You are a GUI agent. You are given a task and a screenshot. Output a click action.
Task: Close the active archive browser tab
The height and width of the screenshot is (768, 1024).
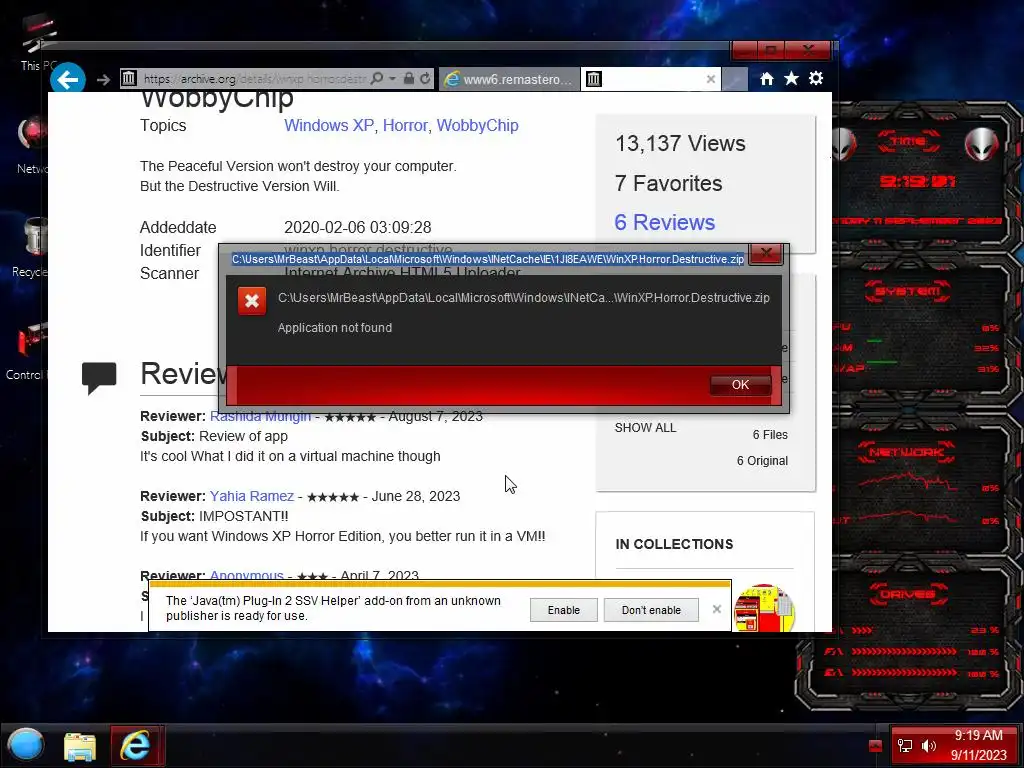711,79
